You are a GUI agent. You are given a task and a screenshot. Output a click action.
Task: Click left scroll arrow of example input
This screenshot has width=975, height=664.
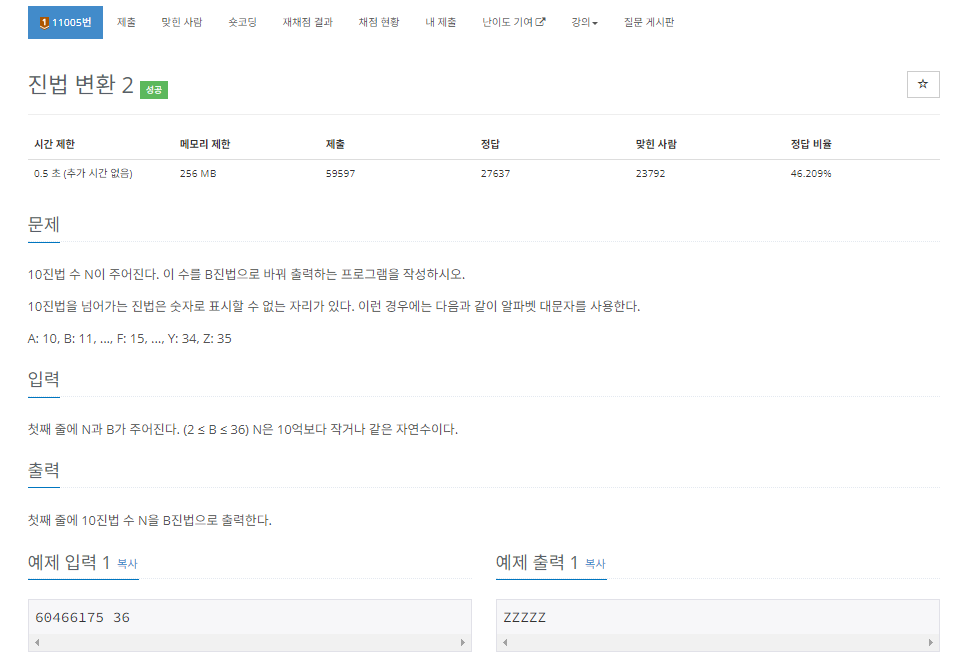tap(37, 642)
